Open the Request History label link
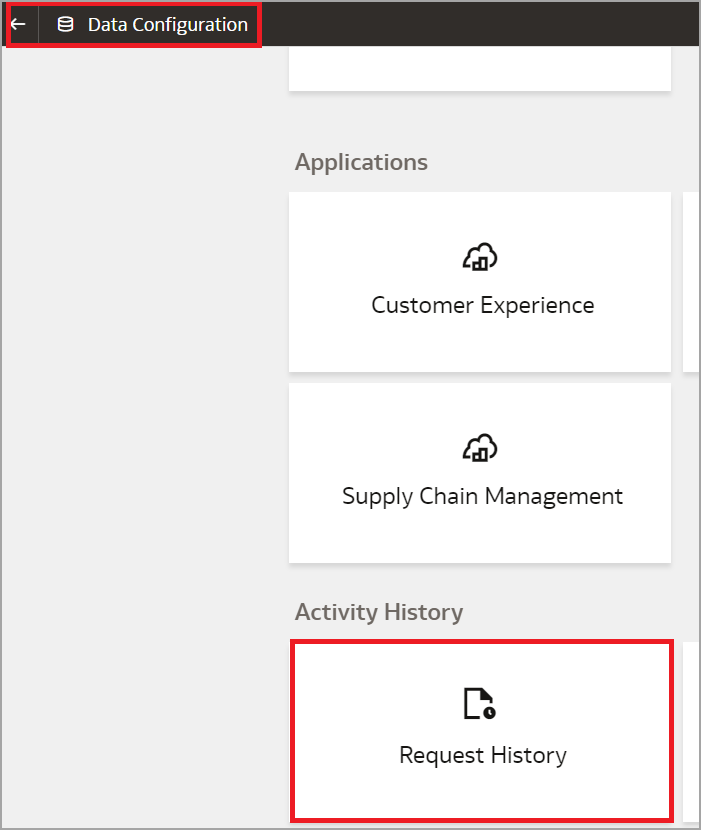This screenshot has width=701, height=830. tap(482, 755)
